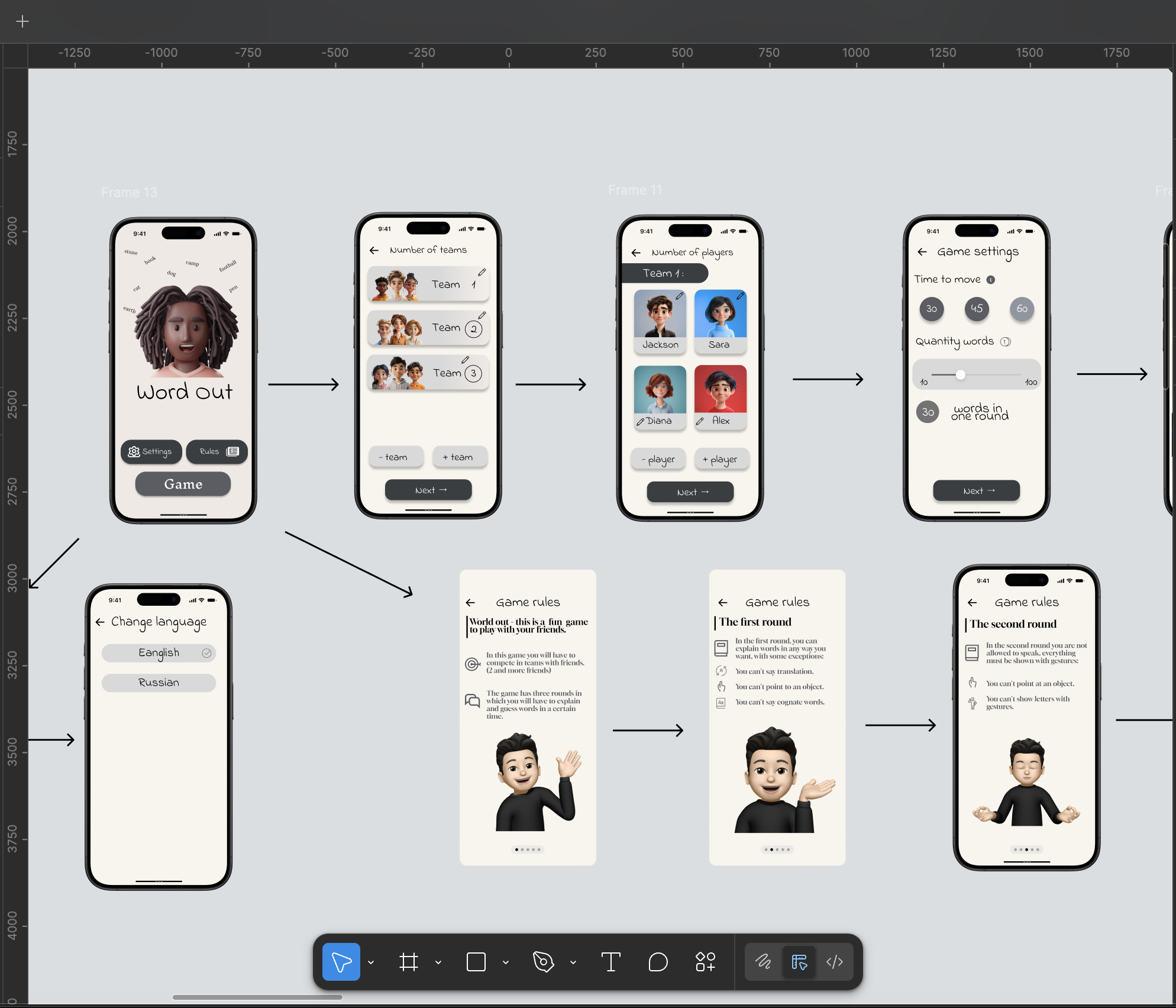Switch to Design mode

click(x=799, y=962)
